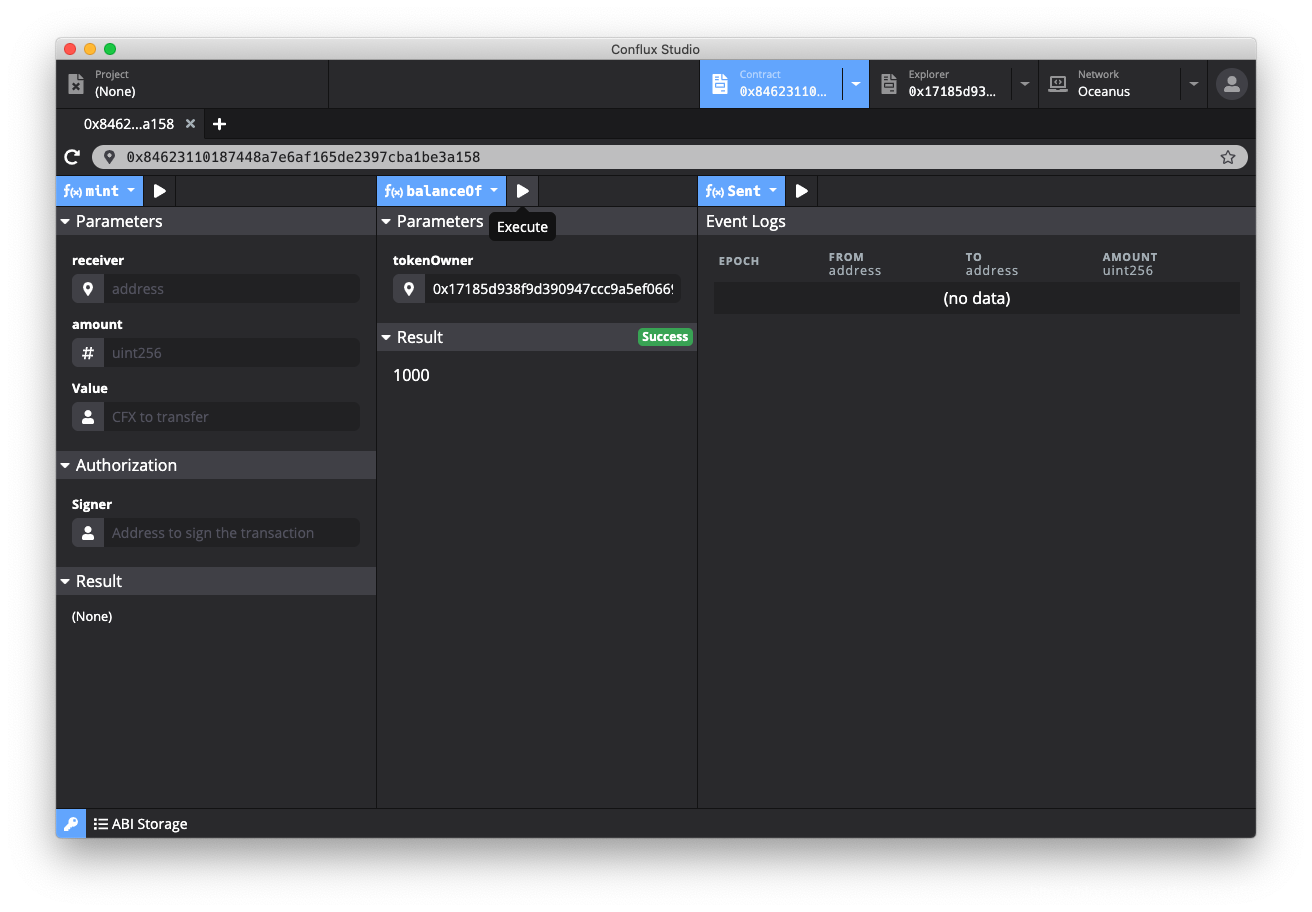This screenshot has height=912, width=1312.
Task: Click the Conflux Studio window title
Action: click(x=656, y=49)
